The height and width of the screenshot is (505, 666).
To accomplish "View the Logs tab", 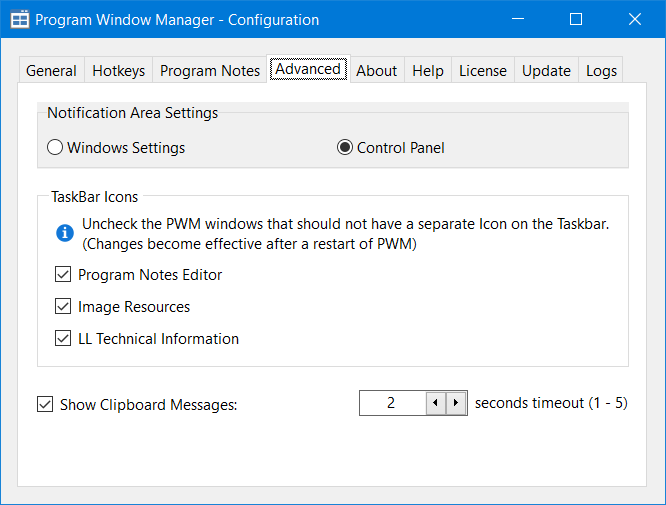I will pos(601,71).
